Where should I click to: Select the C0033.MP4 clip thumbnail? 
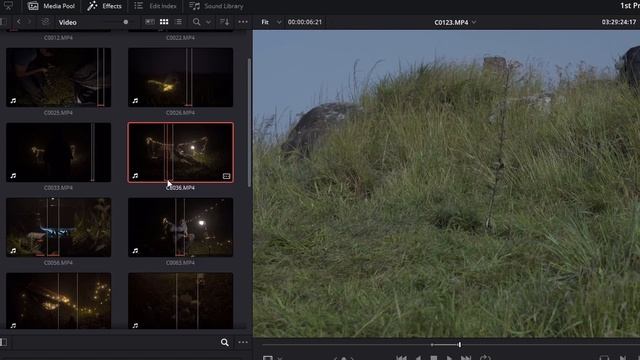point(58,152)
